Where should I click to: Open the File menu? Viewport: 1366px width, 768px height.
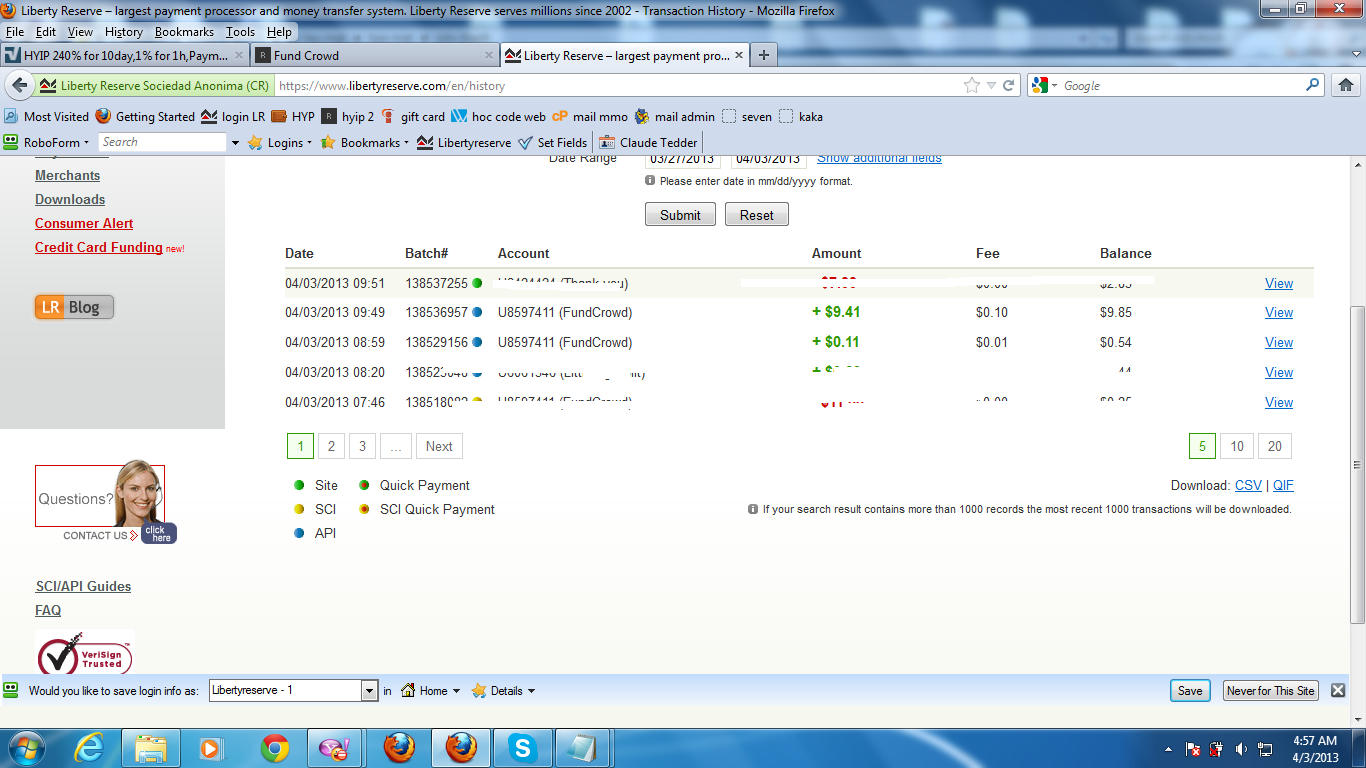[14, 32]
